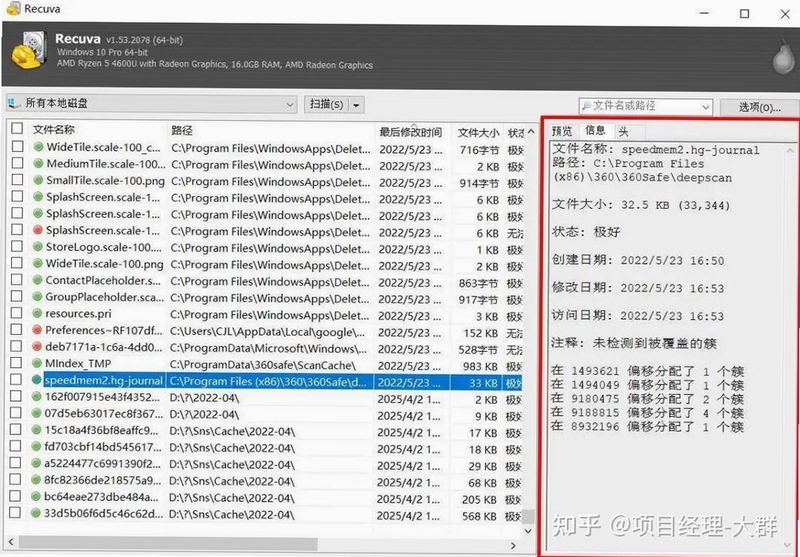Click red status dot for Preferences~RF107df
The height and width of the screenshot is (557, 800).
click(37, 330)
